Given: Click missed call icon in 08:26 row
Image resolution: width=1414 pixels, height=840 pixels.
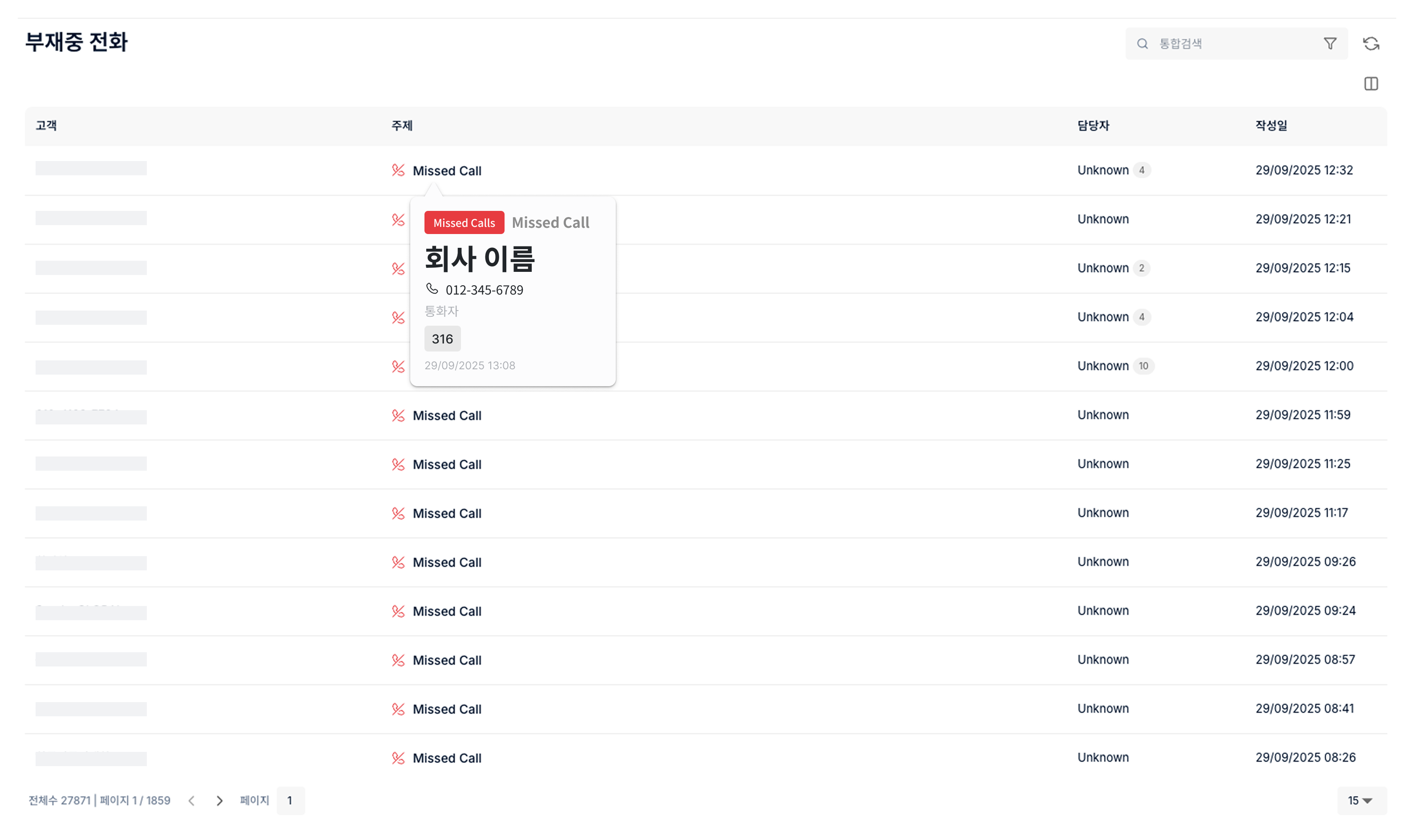Looking at the screenshot, I should click(398, 758).
